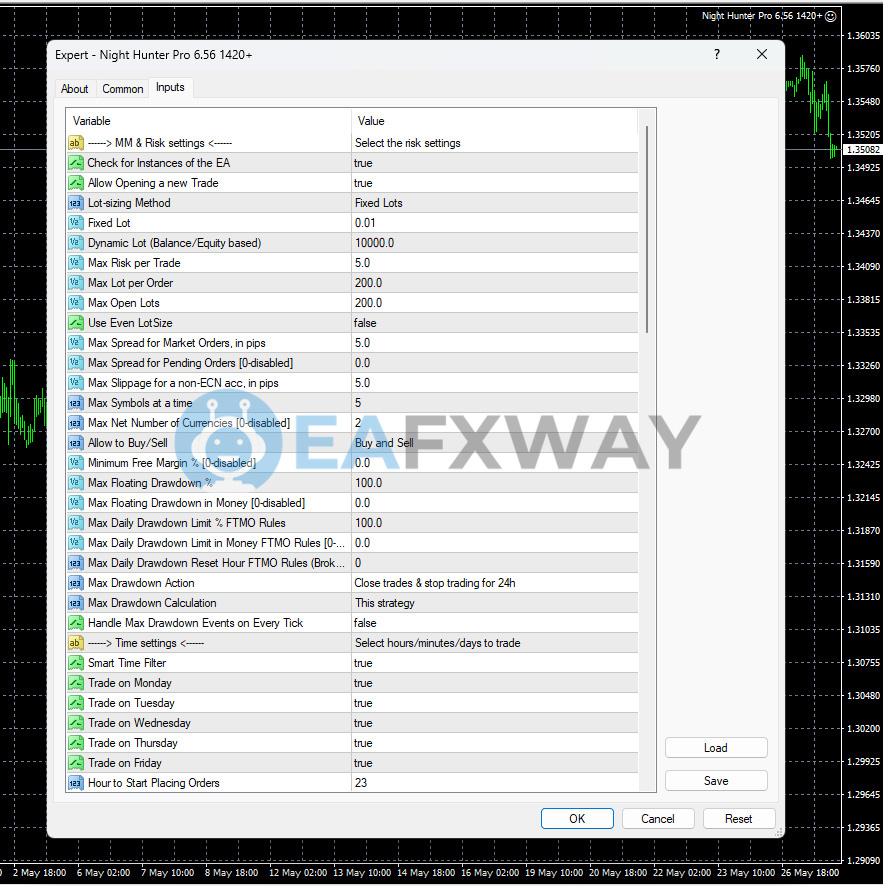This screenshot has height=886, width=883.
Task: Click the OK button
Action: click(x=577, y=819)
